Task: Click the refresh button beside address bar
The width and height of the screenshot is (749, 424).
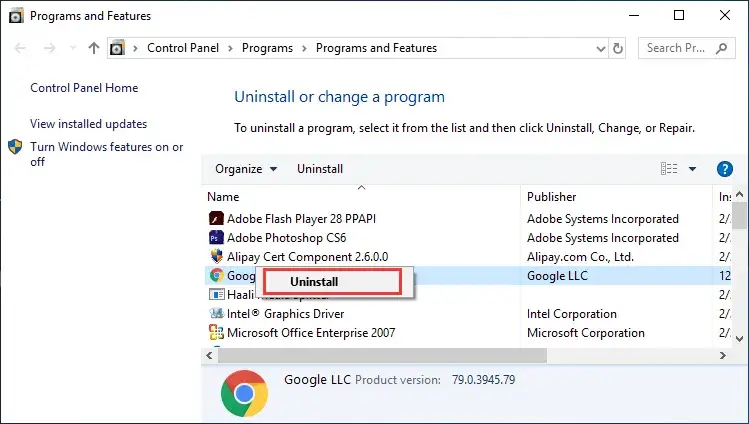Action: (x=618, y=48)
